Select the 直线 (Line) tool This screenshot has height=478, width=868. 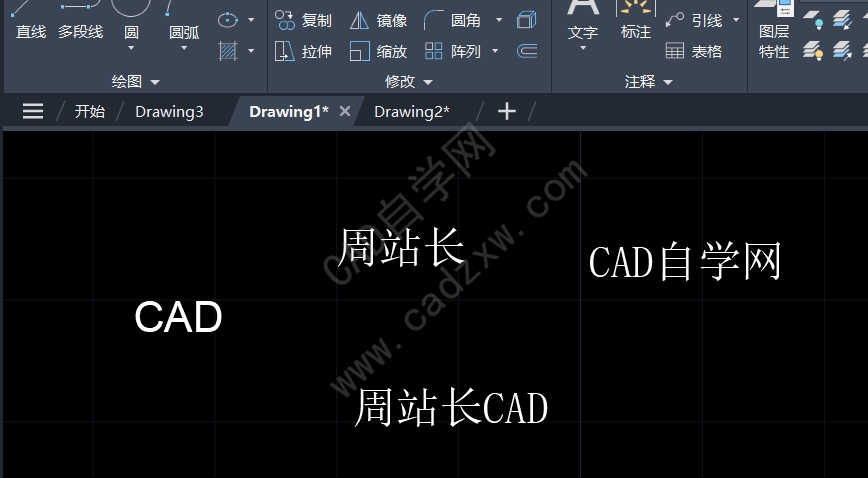point(30,22)
